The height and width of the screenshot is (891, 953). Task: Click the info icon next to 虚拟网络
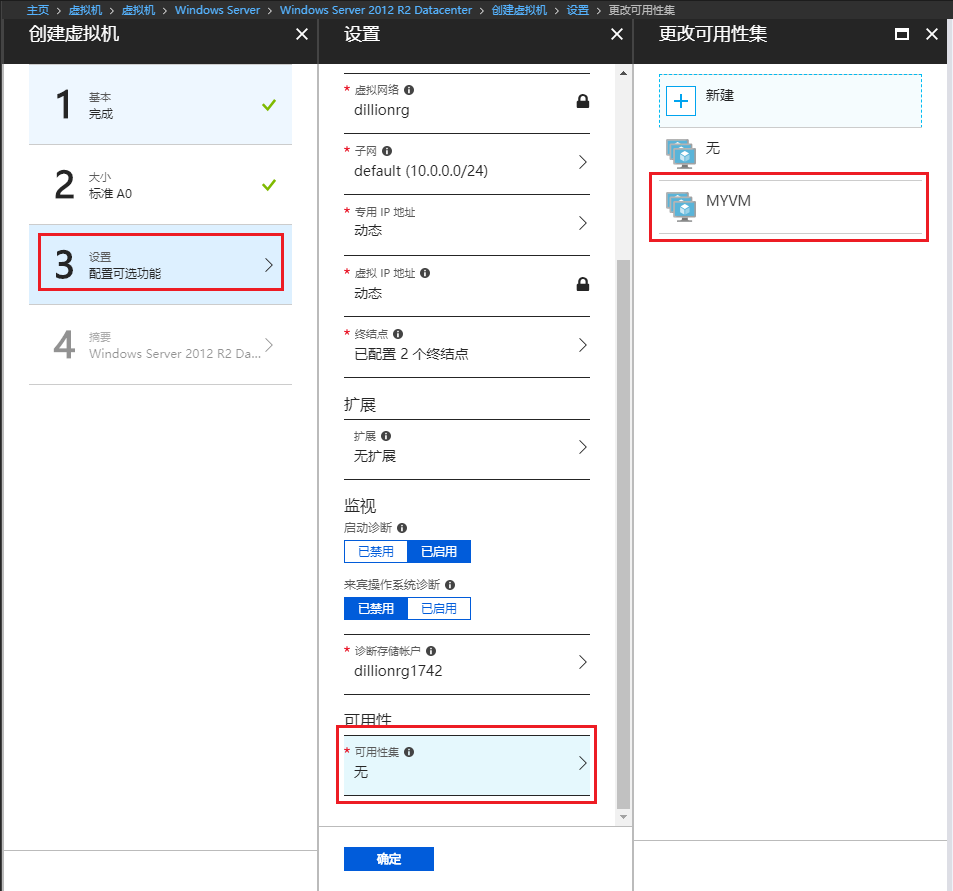click(x=409, y=90)
